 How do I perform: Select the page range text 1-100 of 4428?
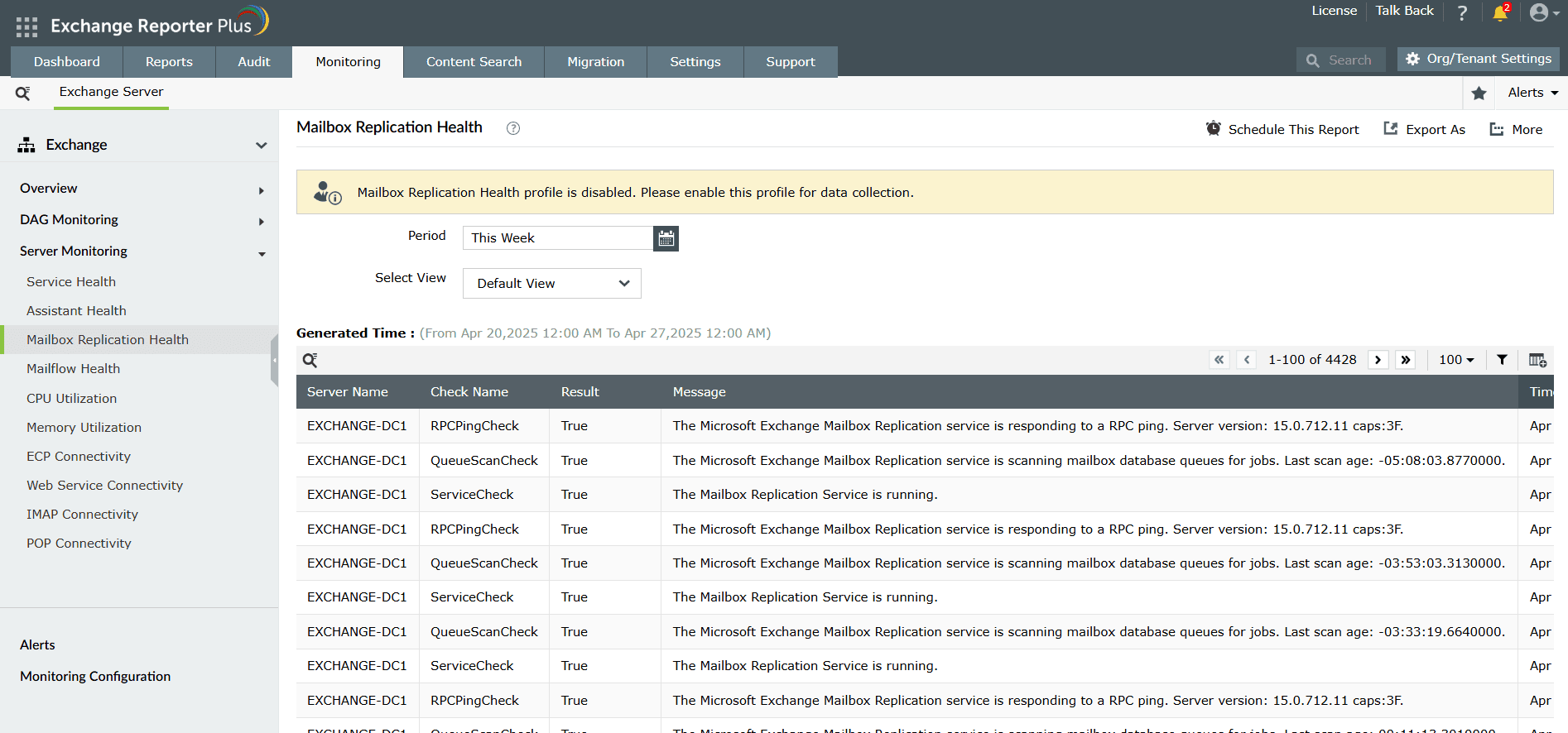1313,360
